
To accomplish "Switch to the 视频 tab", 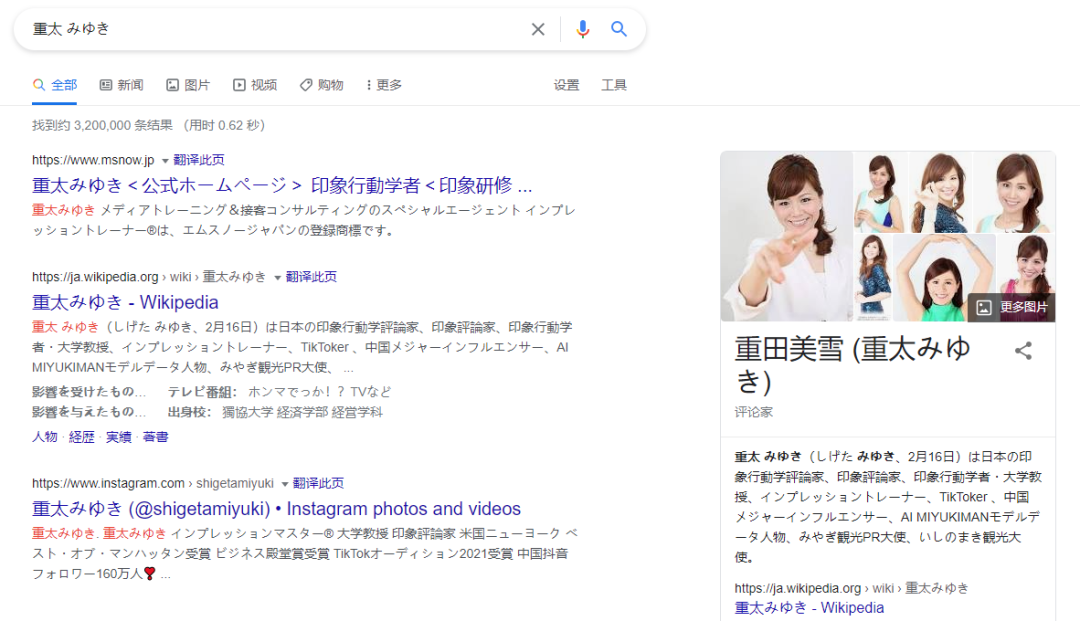I will coord(255,85).
